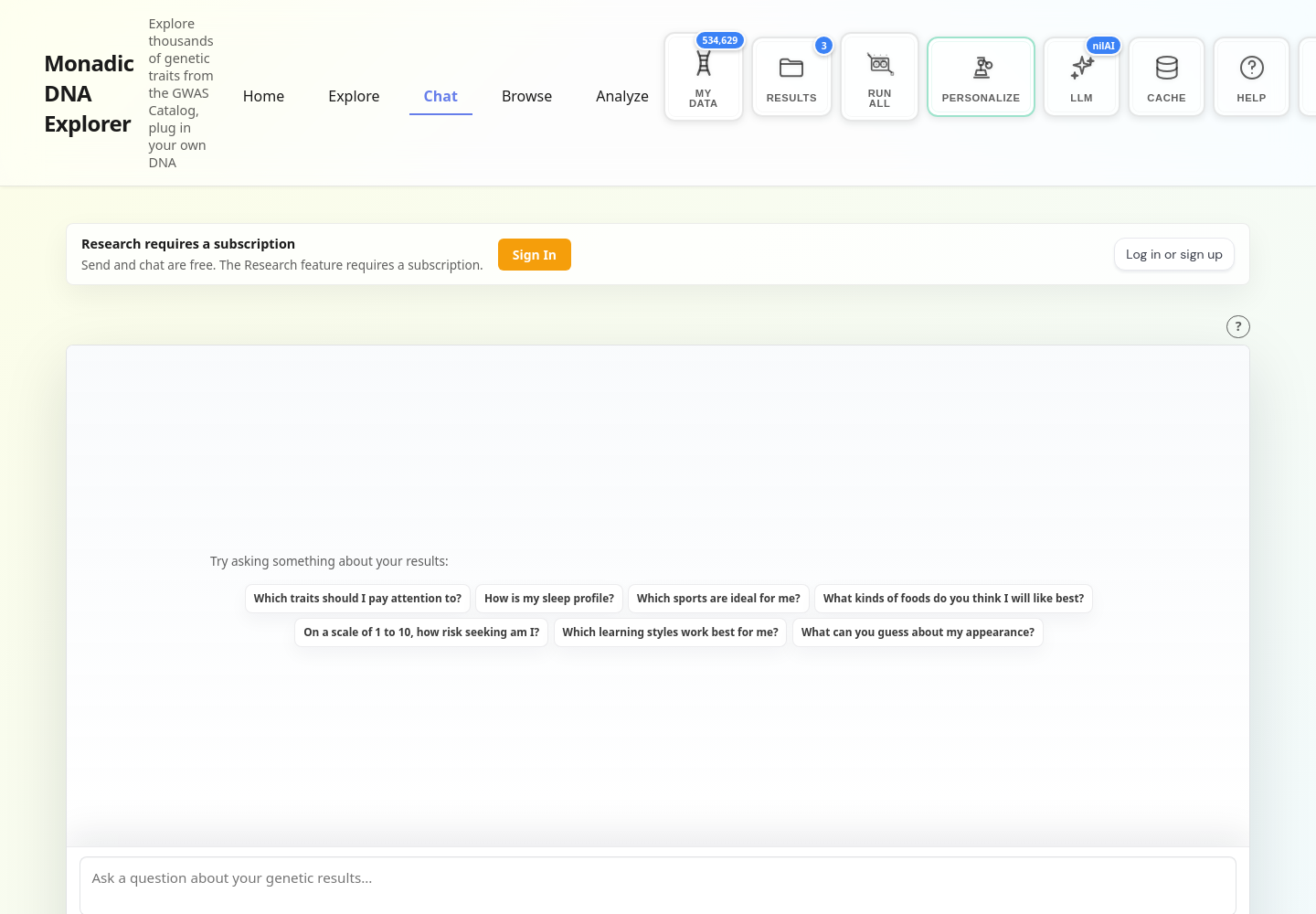Screen dimensions: 1316x914
Task: Select the Chat tab
Action: (x=440, y=96)
